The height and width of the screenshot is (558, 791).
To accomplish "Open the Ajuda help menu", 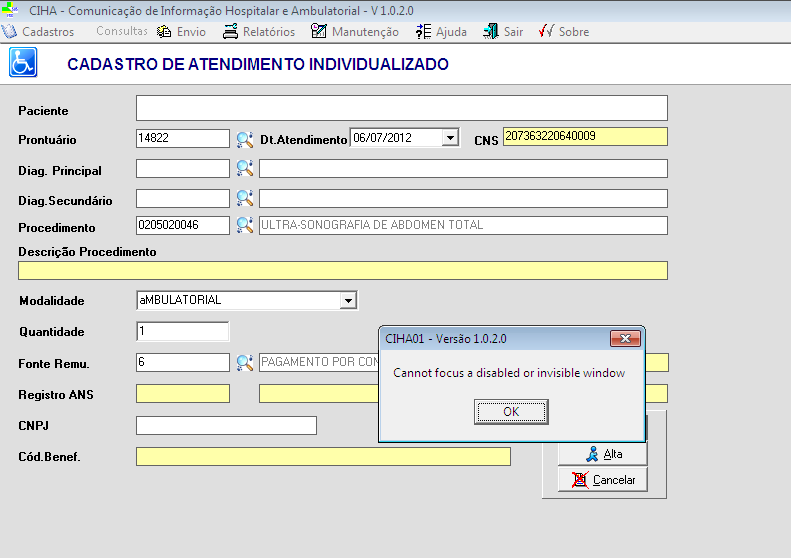I will pos(441,32).
